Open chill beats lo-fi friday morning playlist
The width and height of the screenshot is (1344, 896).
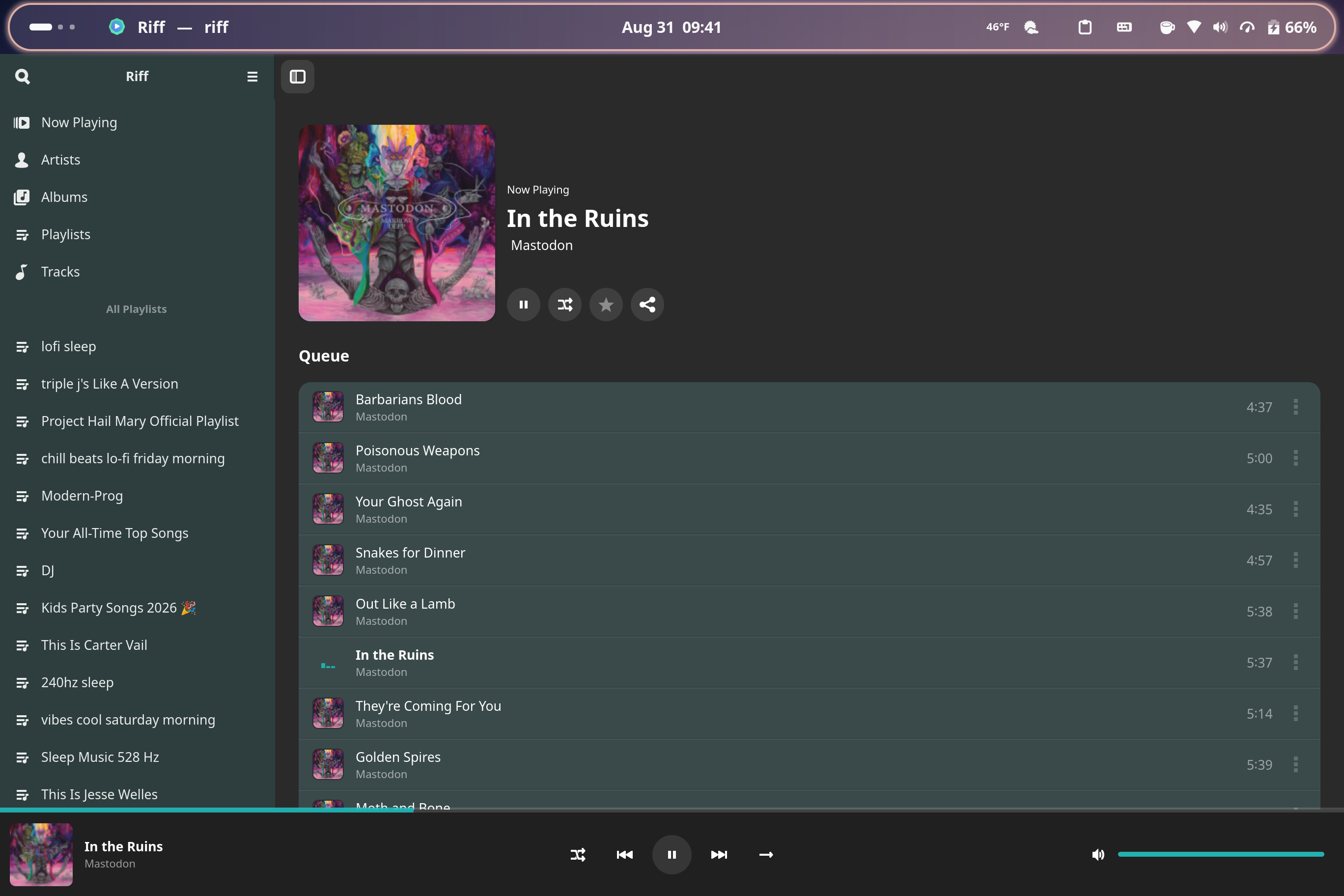click(137, 458)
